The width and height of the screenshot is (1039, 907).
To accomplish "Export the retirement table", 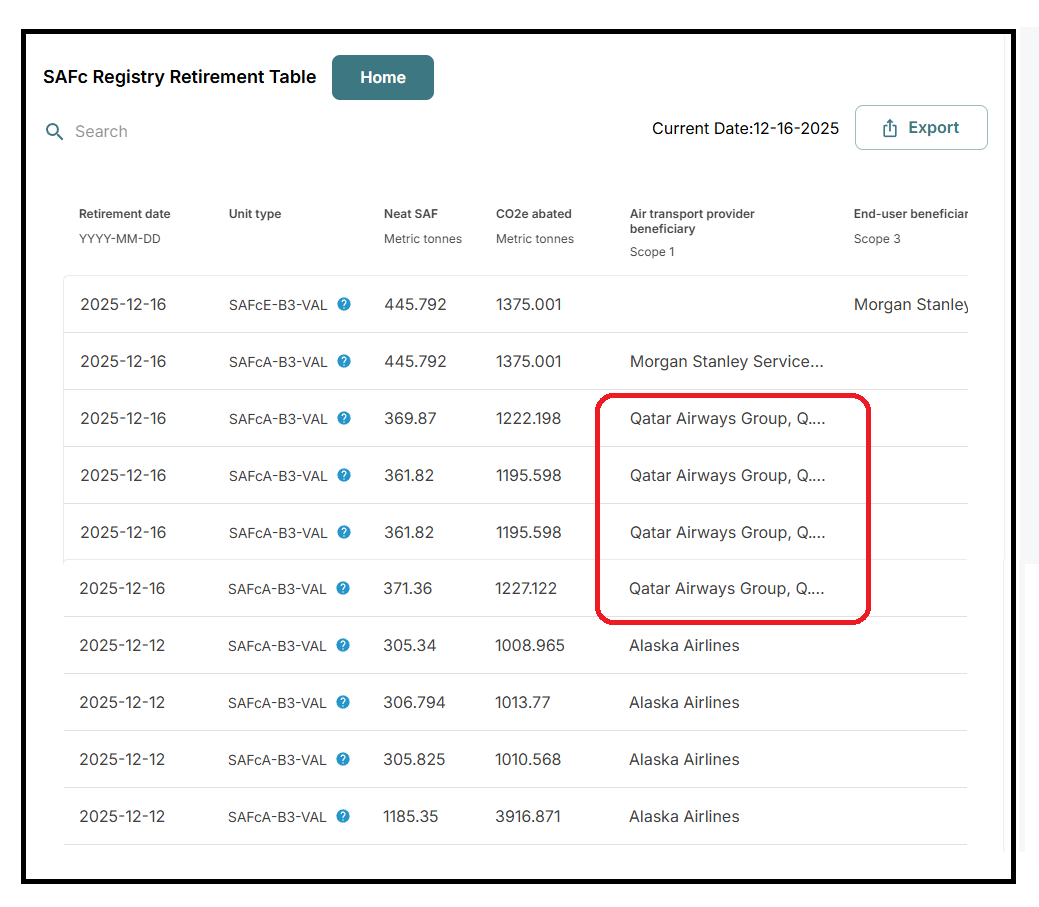I will (920, 127).
